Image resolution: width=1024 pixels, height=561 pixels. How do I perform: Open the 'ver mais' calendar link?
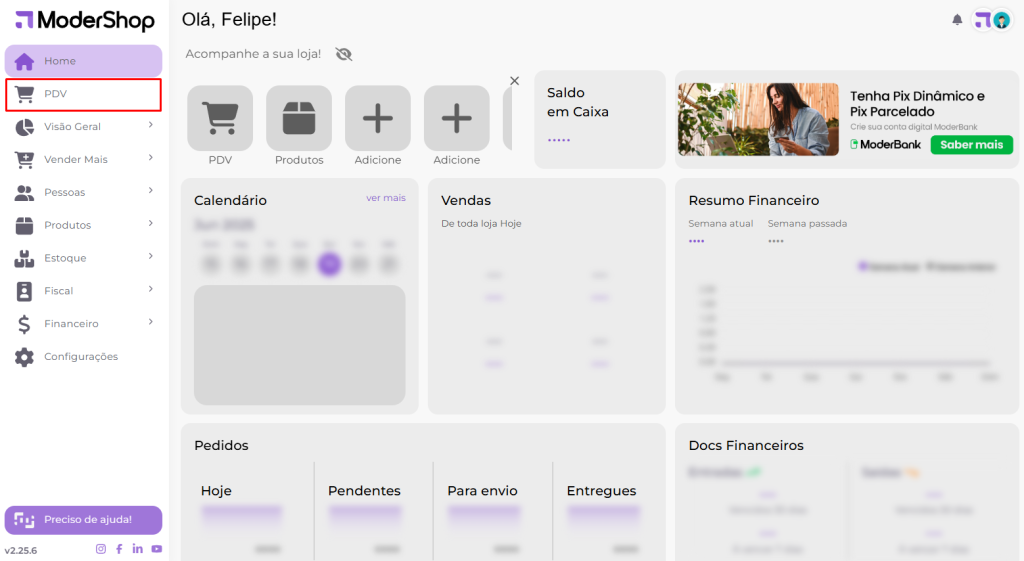(x=385, y=198)
